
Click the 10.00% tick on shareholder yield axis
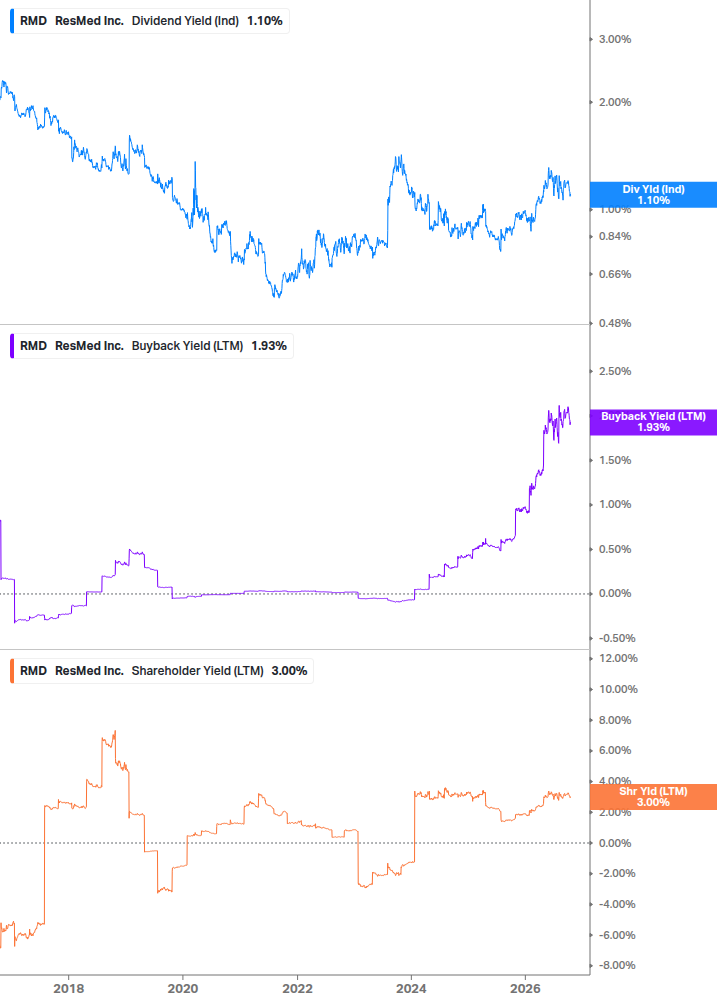pyautogui.click(x=618, y=690)
